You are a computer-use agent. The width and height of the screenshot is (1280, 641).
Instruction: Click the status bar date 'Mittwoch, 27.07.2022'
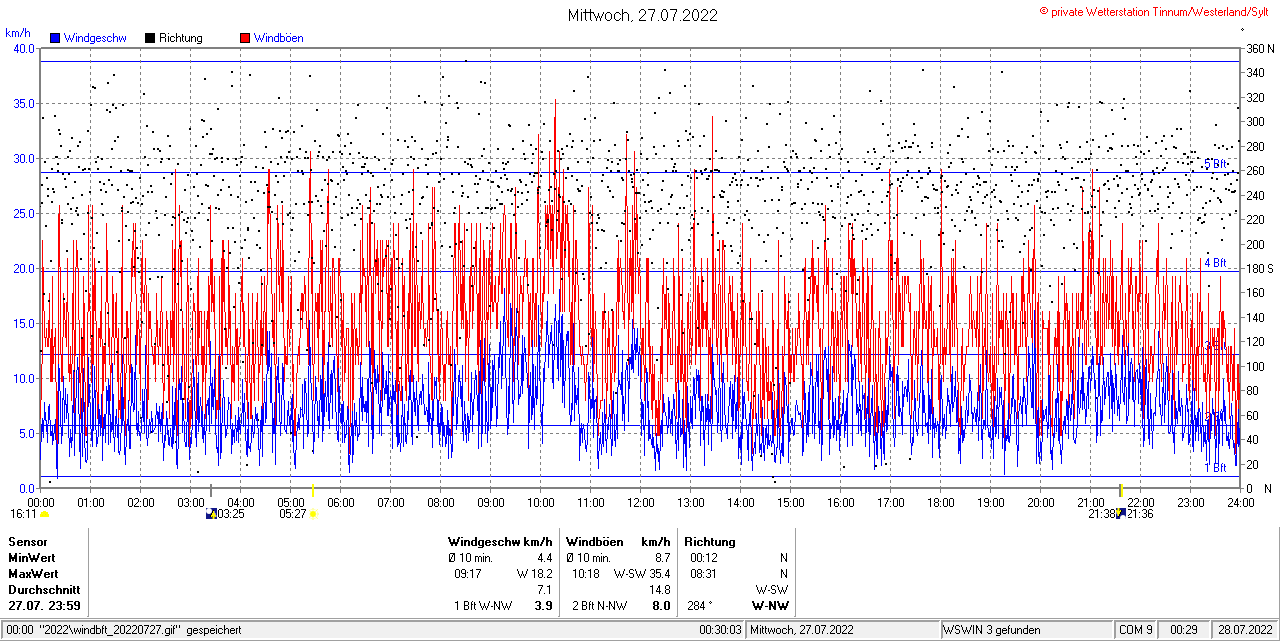click(802, 630)
